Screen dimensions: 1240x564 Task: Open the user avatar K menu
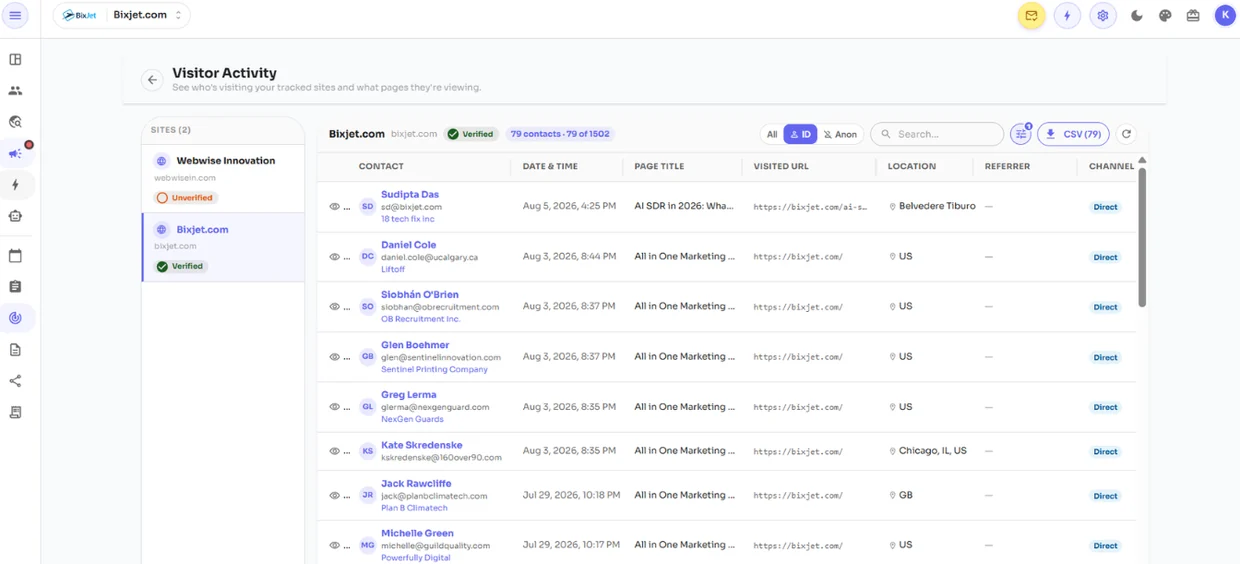[1225, 15]
